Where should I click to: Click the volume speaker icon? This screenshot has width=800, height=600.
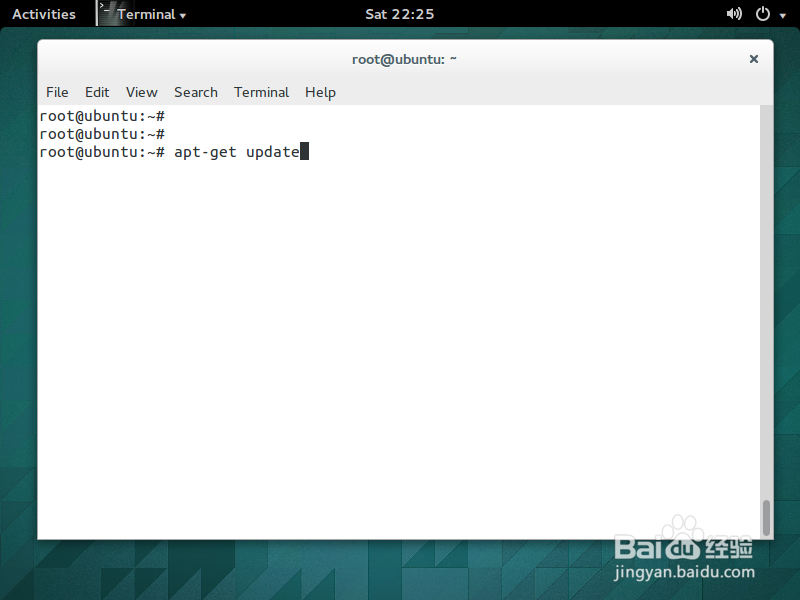(x=733, y=13)
